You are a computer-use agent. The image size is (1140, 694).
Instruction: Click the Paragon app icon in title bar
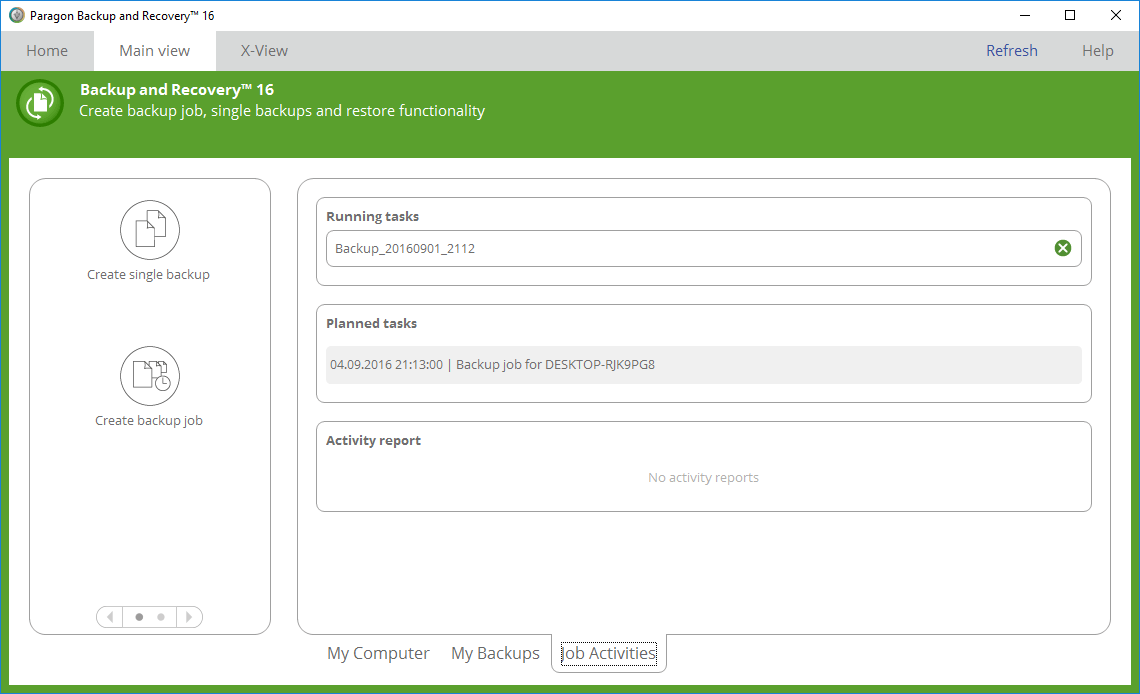tap(16, 15)
